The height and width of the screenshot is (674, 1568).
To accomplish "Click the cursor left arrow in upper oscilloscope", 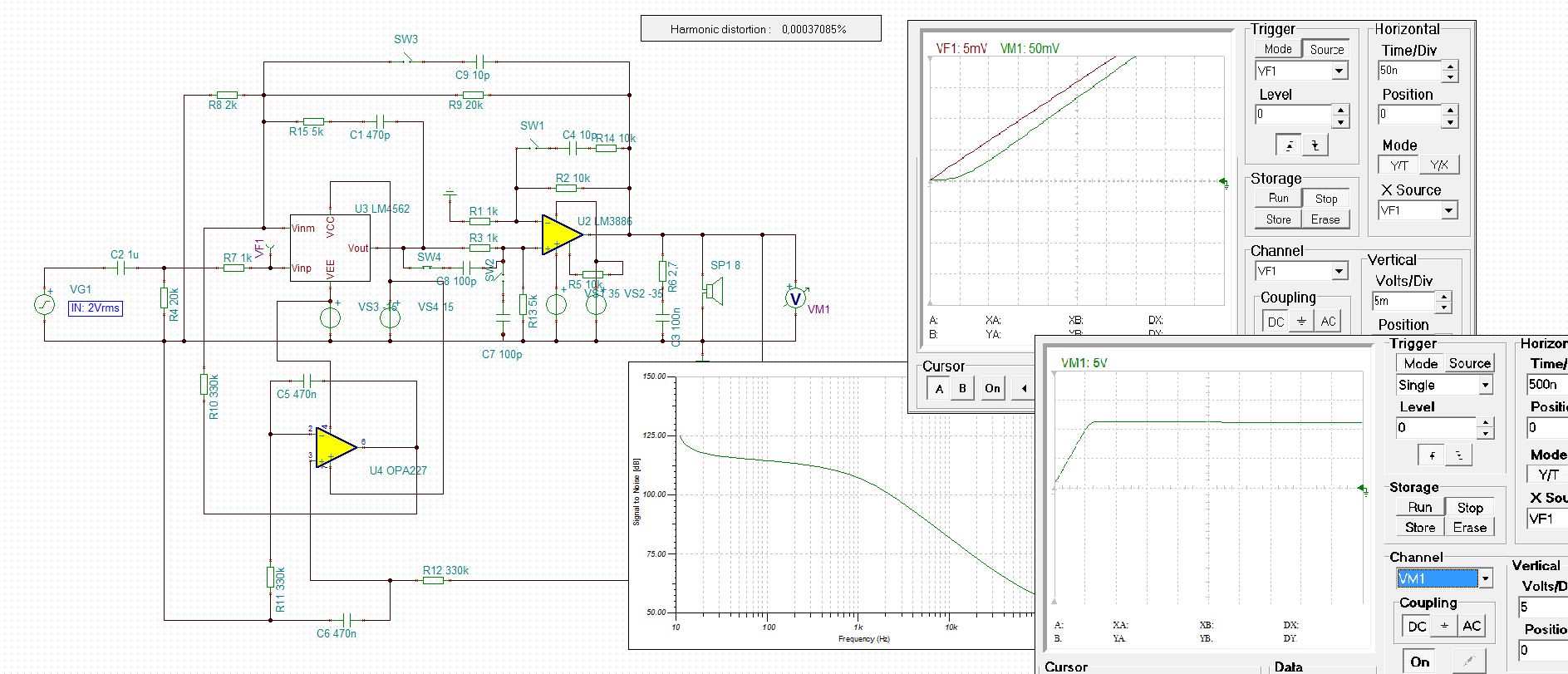I will (x=1024, y=388).
